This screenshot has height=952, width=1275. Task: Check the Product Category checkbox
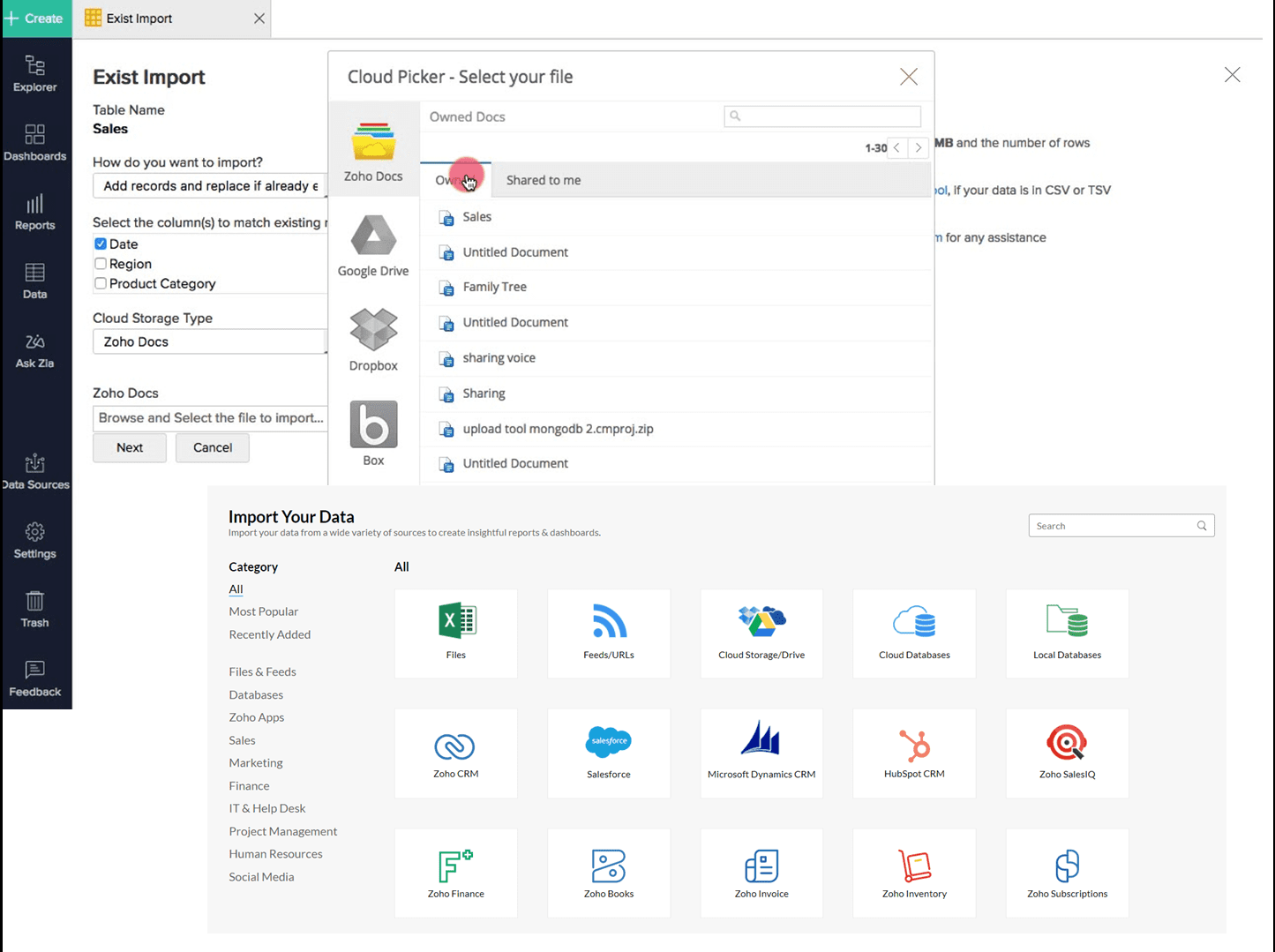pos(101,283)
